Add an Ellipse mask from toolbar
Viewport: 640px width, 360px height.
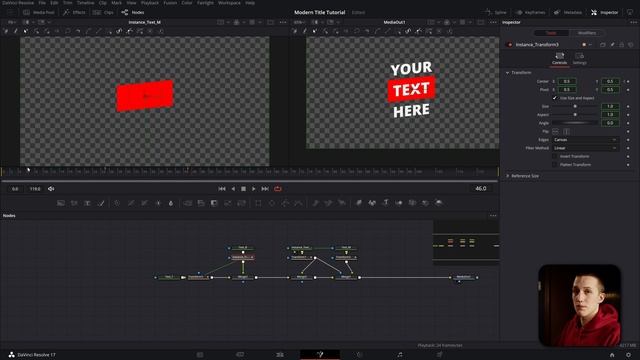(272, 203)
